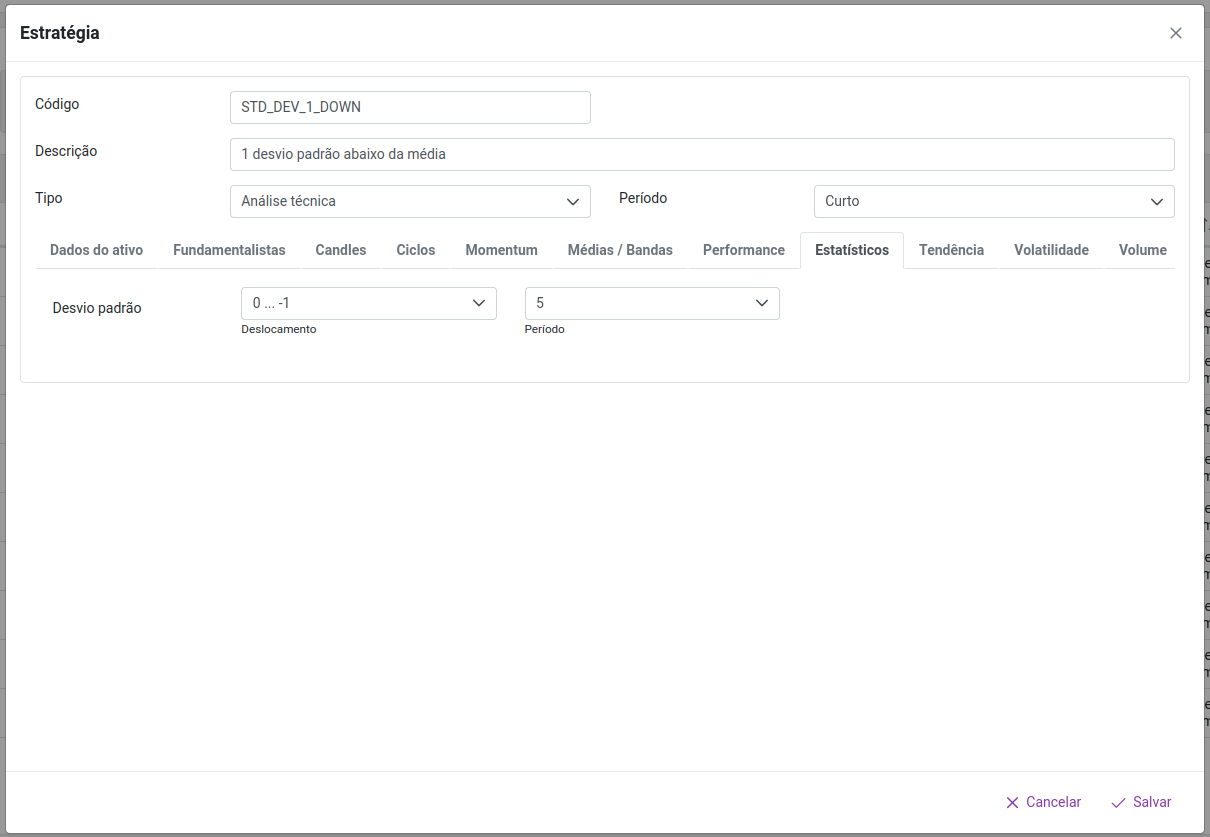This screenshot has height=837, width=1210.
Task: Switch to Dados do ativo tab
Action: coord(96,250)
